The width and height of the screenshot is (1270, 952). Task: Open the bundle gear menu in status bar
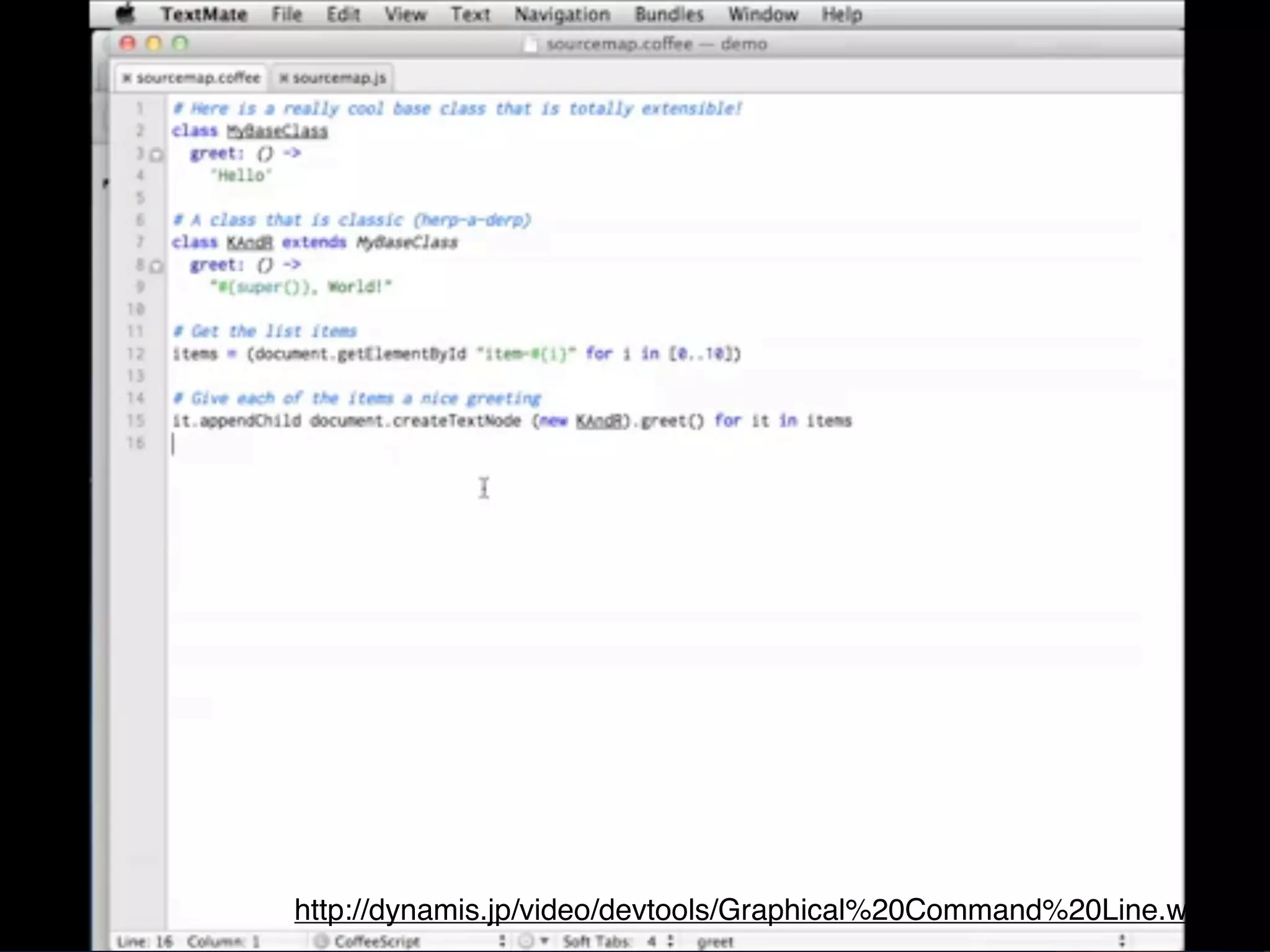click(x=533, y=941)
